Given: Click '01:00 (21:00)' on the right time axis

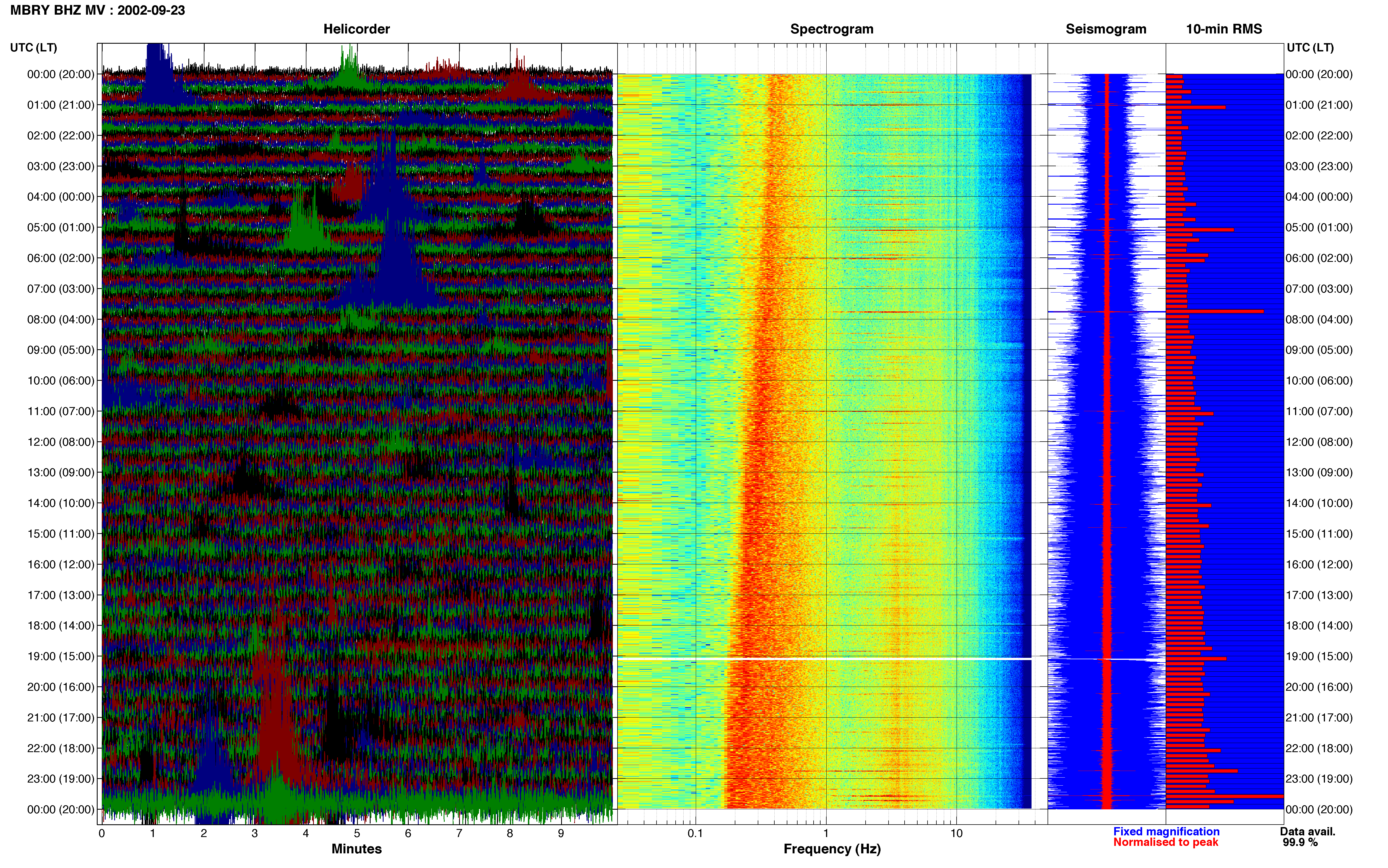Looking at the screenshot, I should (x=1319, y=105).
